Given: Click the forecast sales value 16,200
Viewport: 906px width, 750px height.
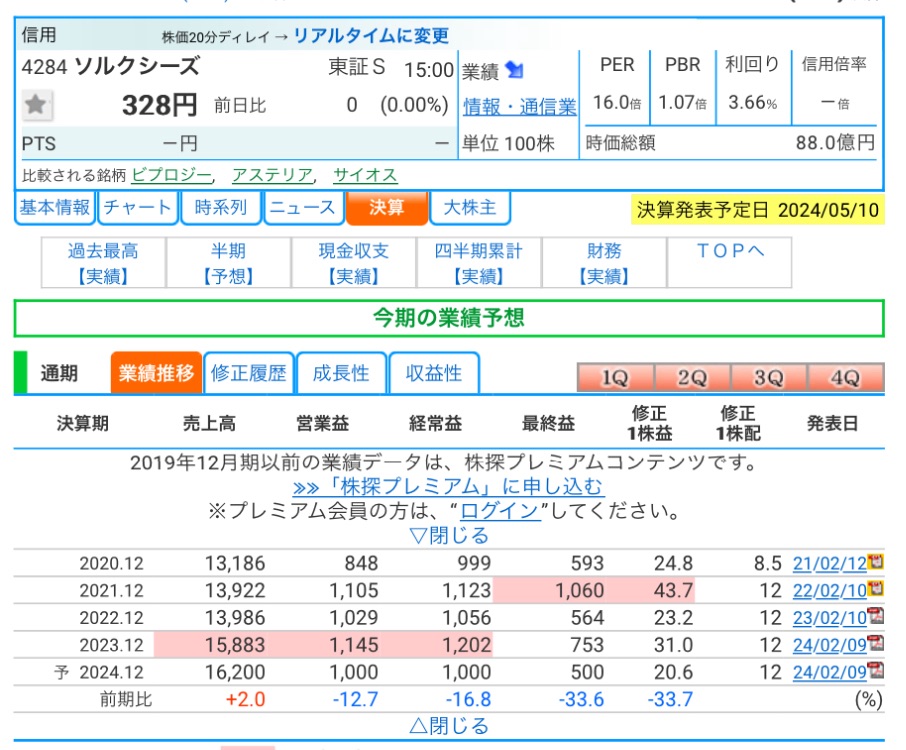Looking at the screenshot, I should (235, 672).
